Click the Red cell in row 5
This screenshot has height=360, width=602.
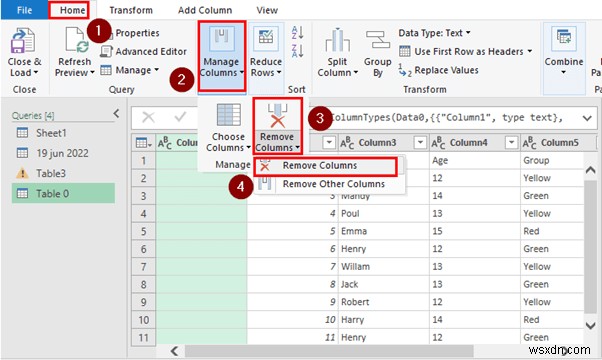pyautogui.click(x=552, y=231)
